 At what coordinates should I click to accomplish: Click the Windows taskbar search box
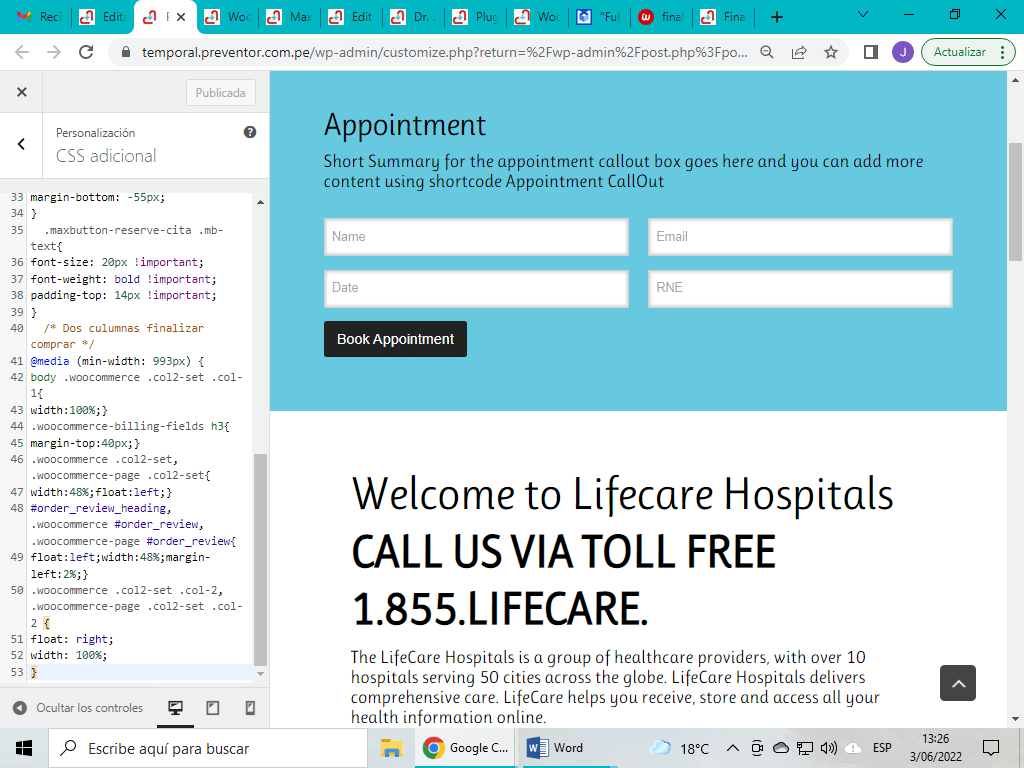tap(208, 748)
